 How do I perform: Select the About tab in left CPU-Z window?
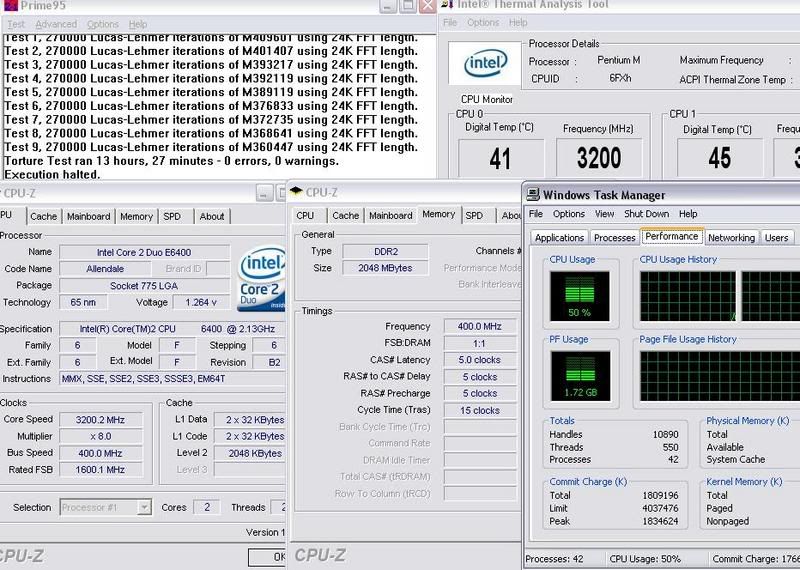point(212,216)
